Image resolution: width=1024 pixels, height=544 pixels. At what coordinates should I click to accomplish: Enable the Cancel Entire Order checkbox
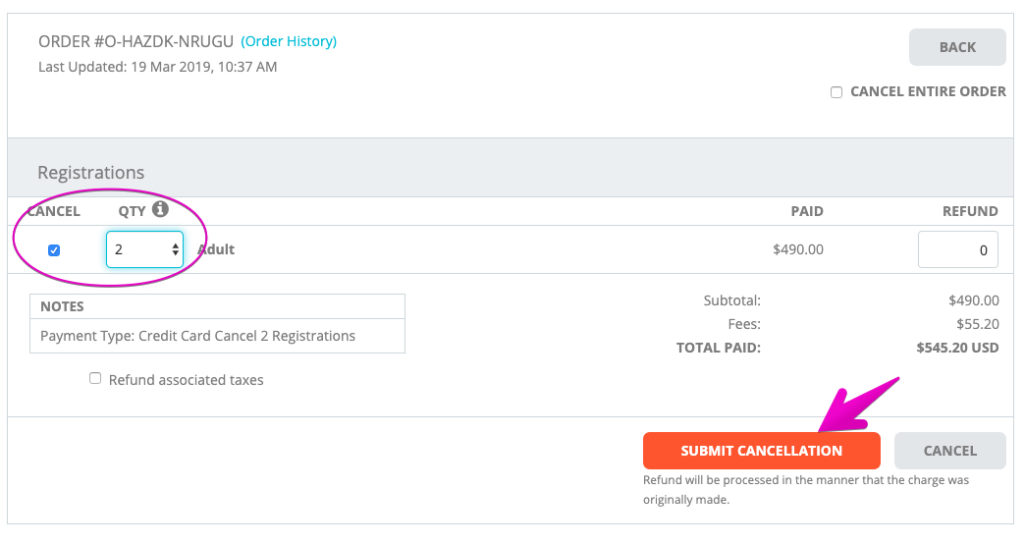coord(836,92)
